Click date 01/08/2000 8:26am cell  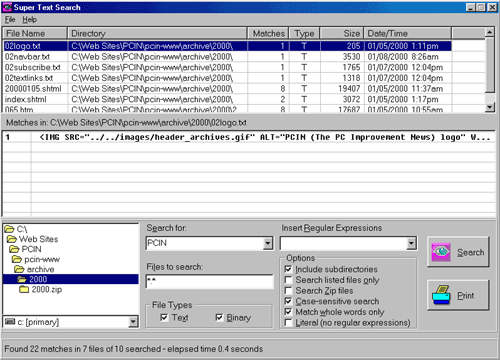point(403,56)
